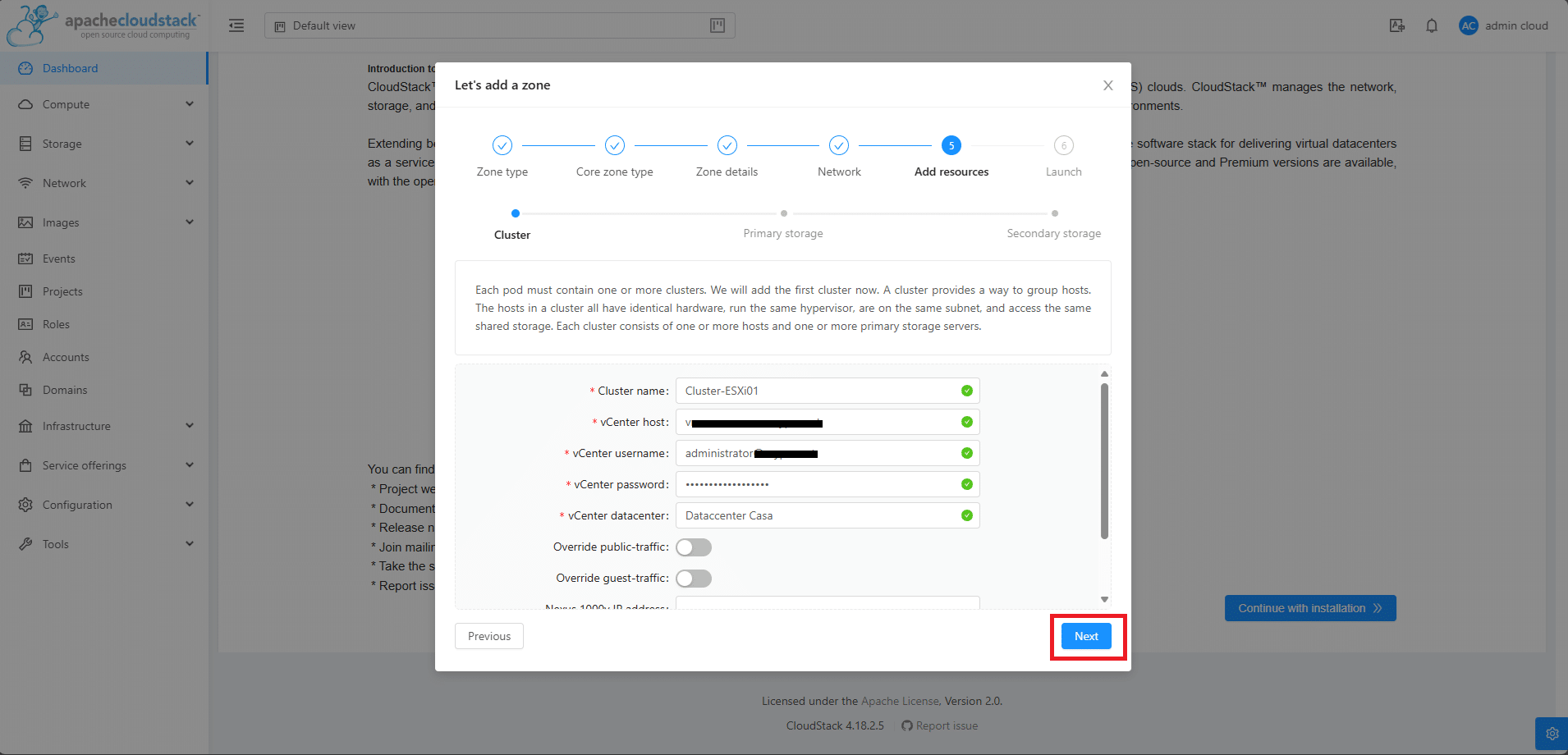Click the Infrastructure bank icon

[x=25, y=426]
